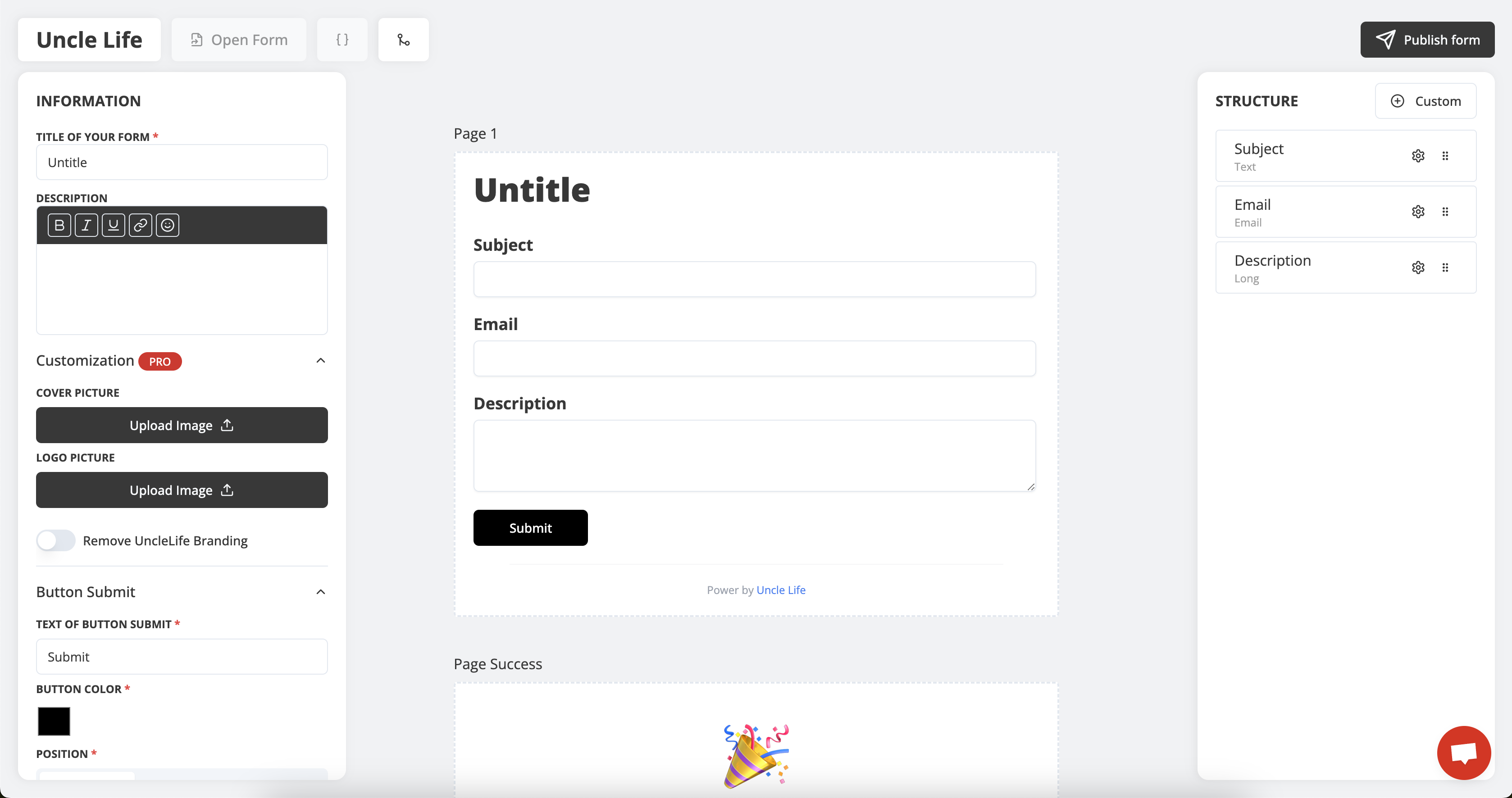
Task: Select the Open Form tab
Action: pos(239,40)
